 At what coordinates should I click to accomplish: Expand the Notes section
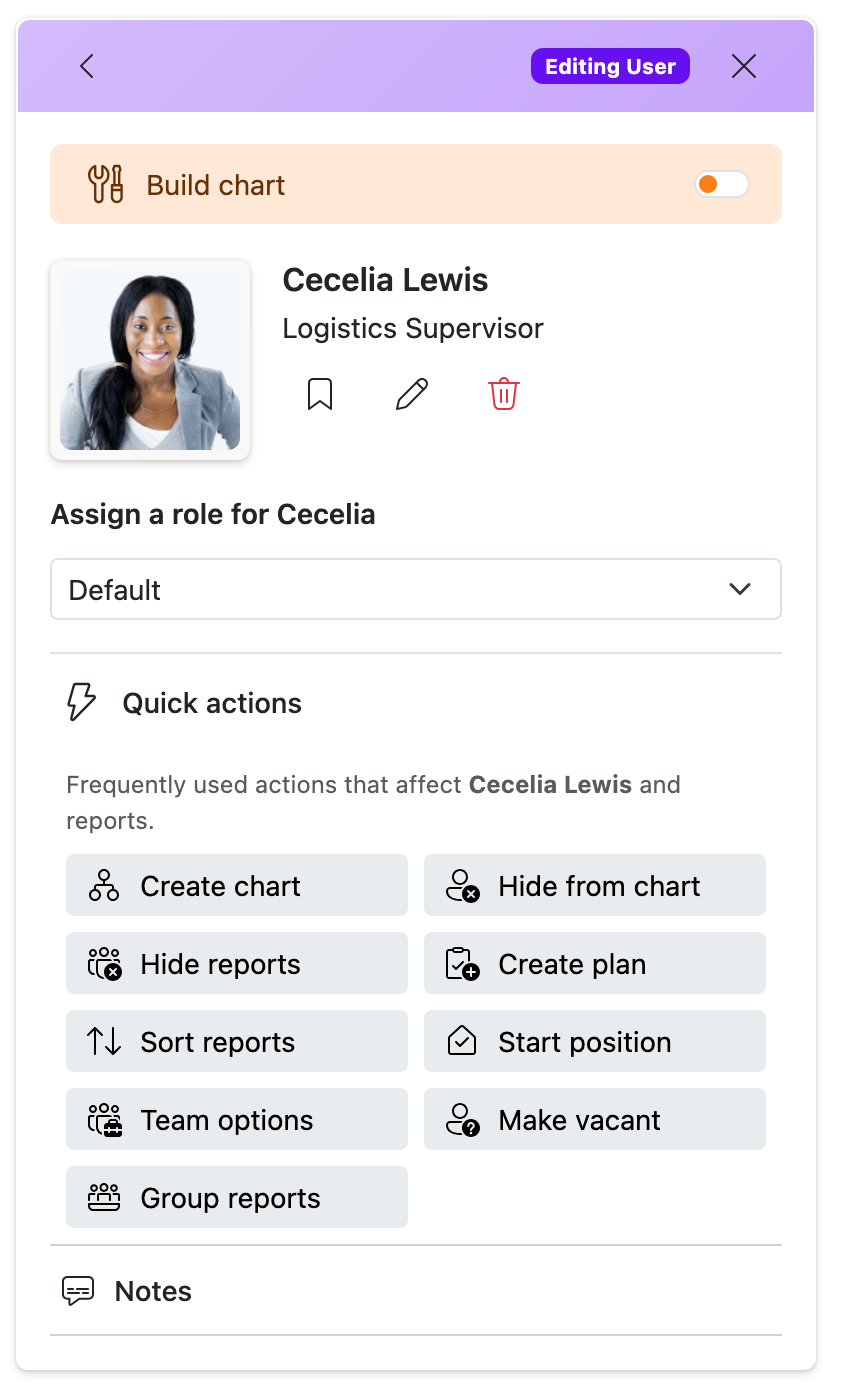tap(416, 1291)
